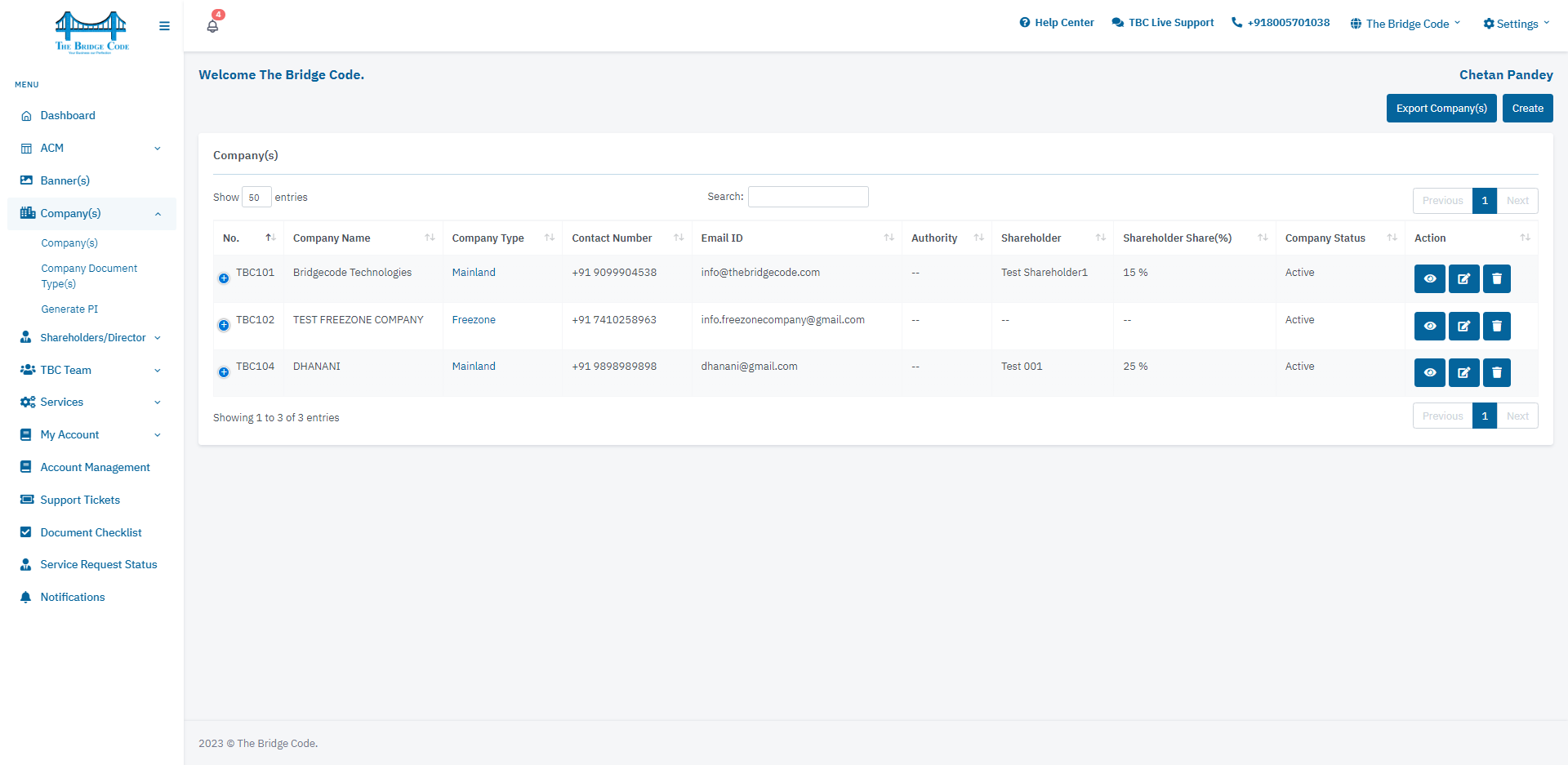Focus the Search input field
The image size is (1568, 765).
(808, 197)
